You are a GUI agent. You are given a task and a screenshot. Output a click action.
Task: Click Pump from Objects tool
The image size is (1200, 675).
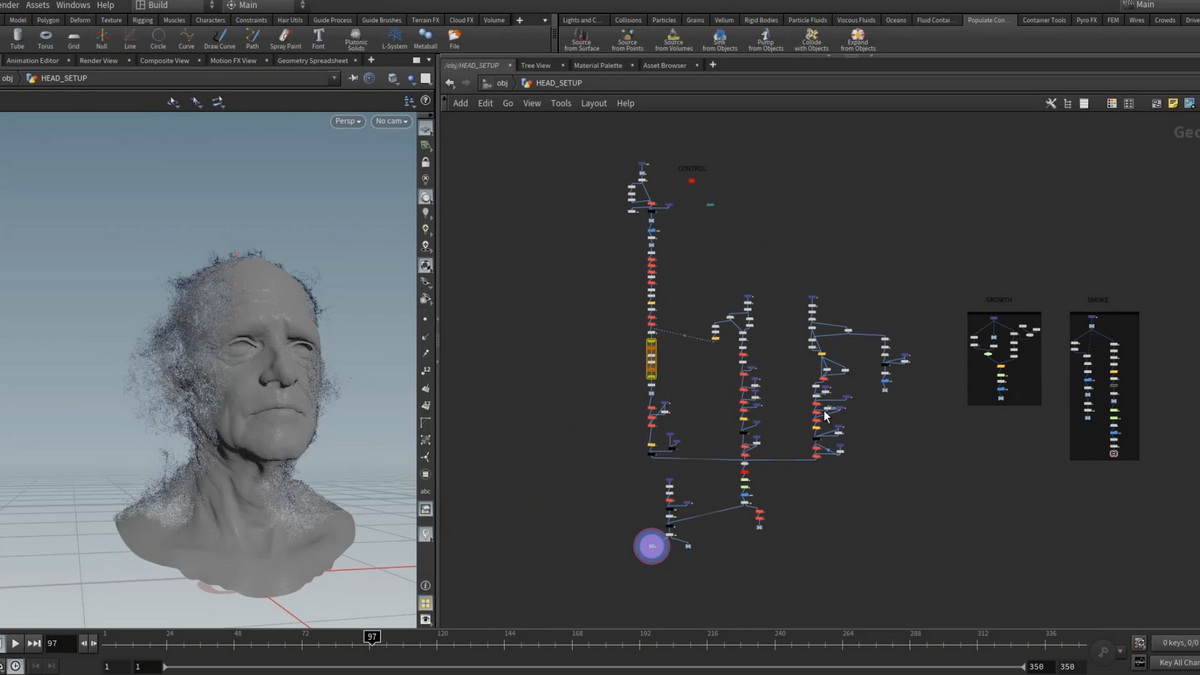(766, 40)
